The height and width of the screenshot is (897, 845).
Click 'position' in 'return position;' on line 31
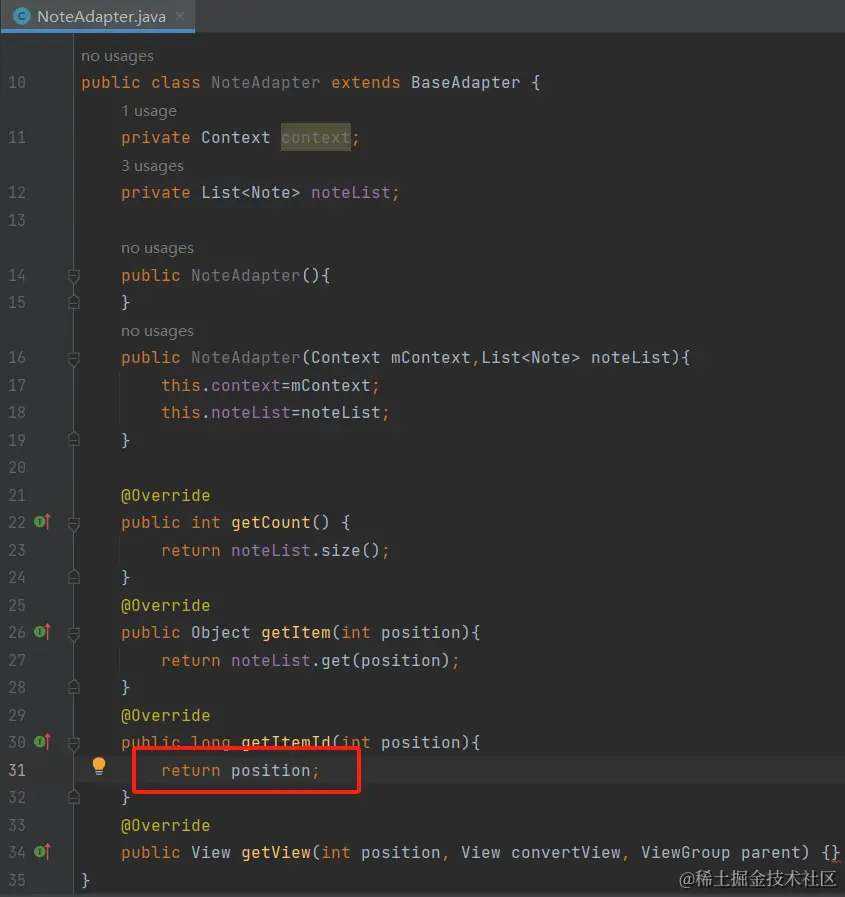[271, 771]
